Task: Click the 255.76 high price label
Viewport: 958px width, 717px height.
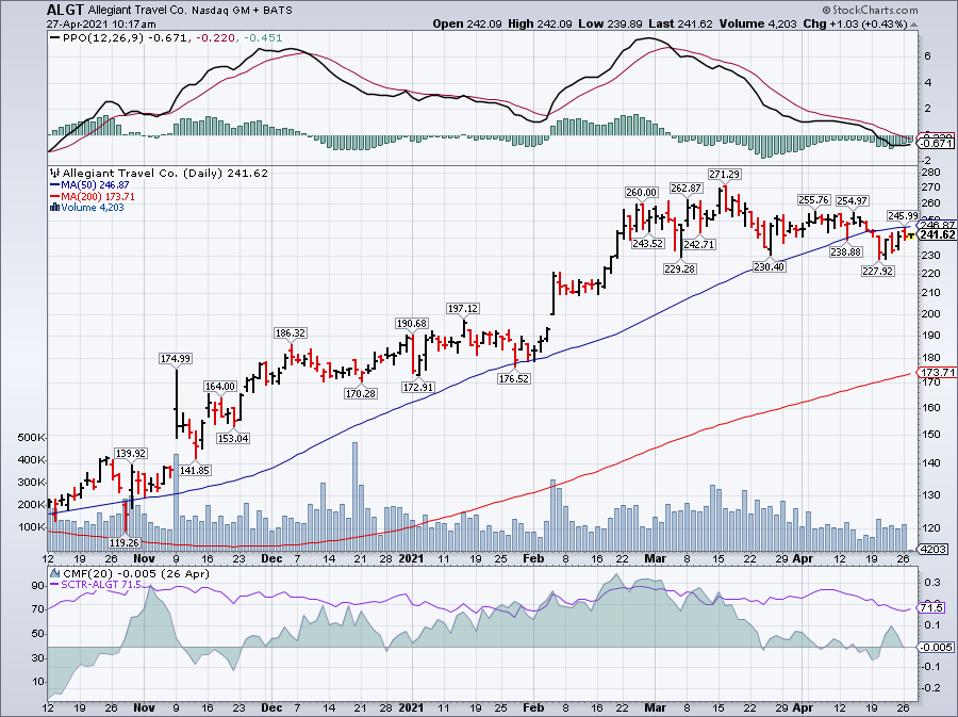Action: 814,200
